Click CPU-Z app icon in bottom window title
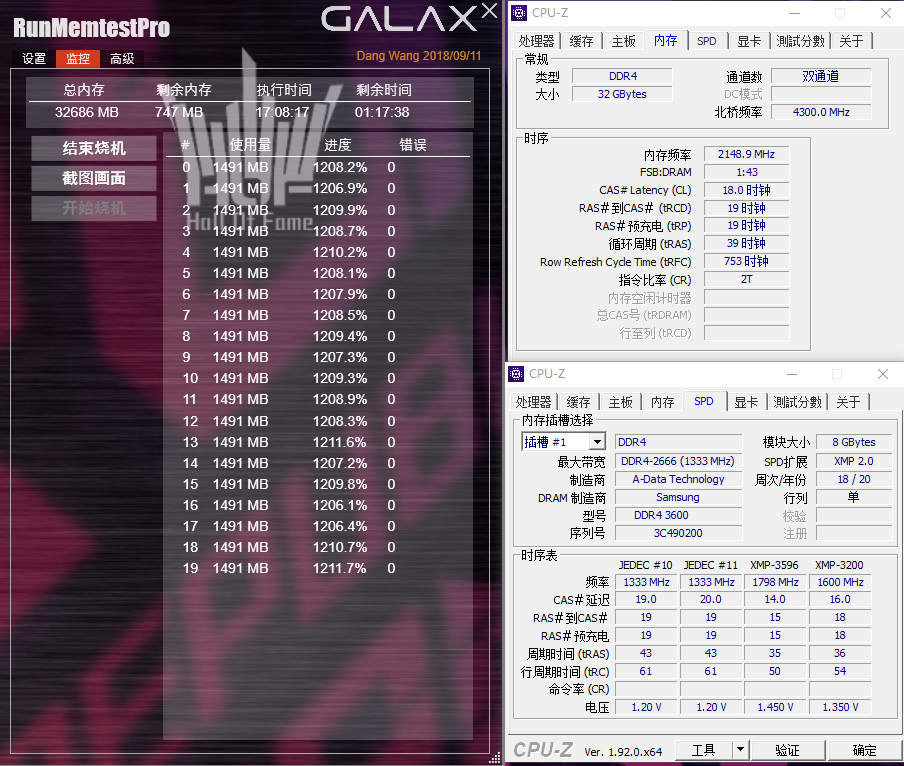The width and height of the screenshot is (904, 766). 516,373
